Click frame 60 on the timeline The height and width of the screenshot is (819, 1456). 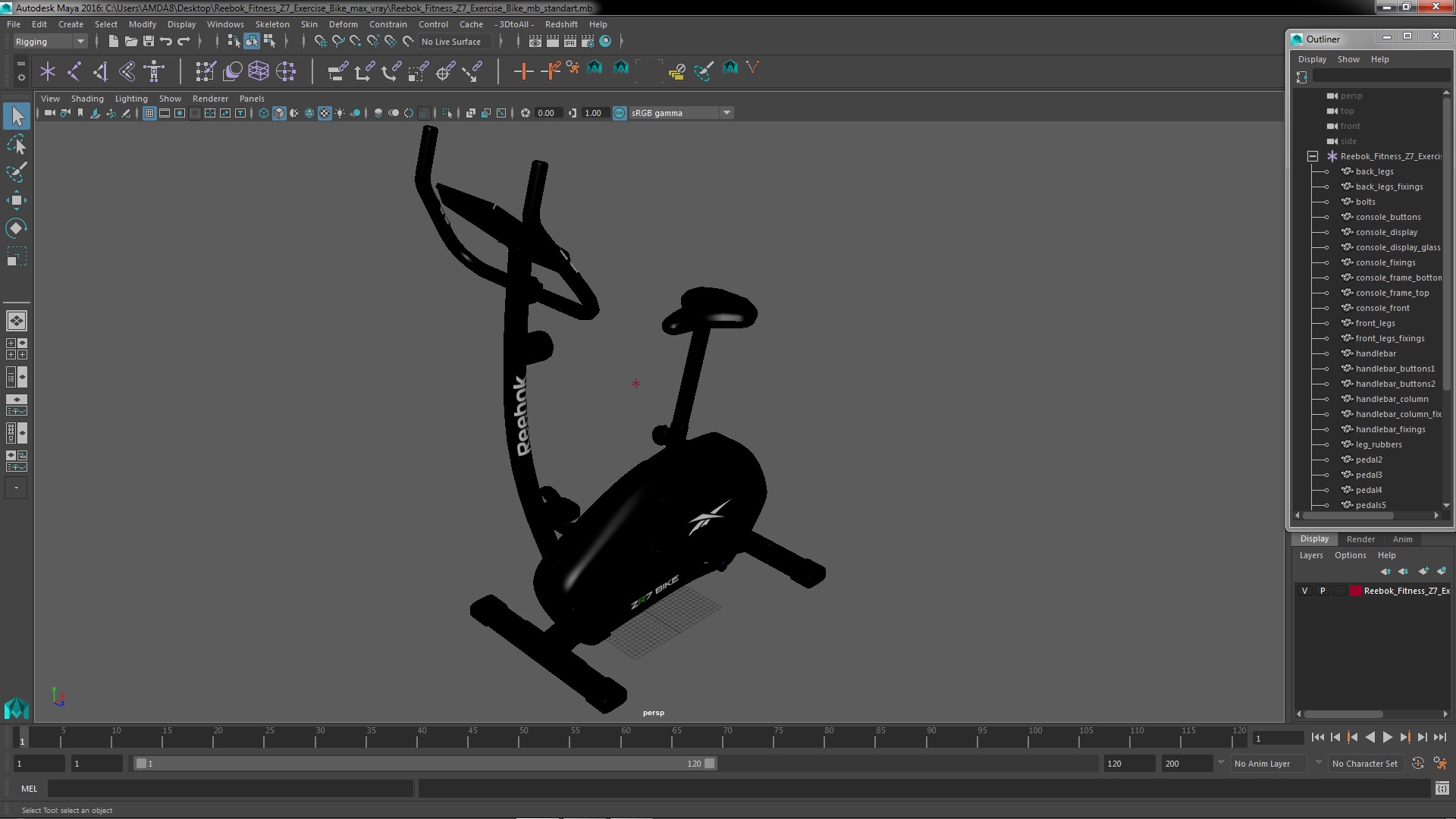tap(625, 736)
